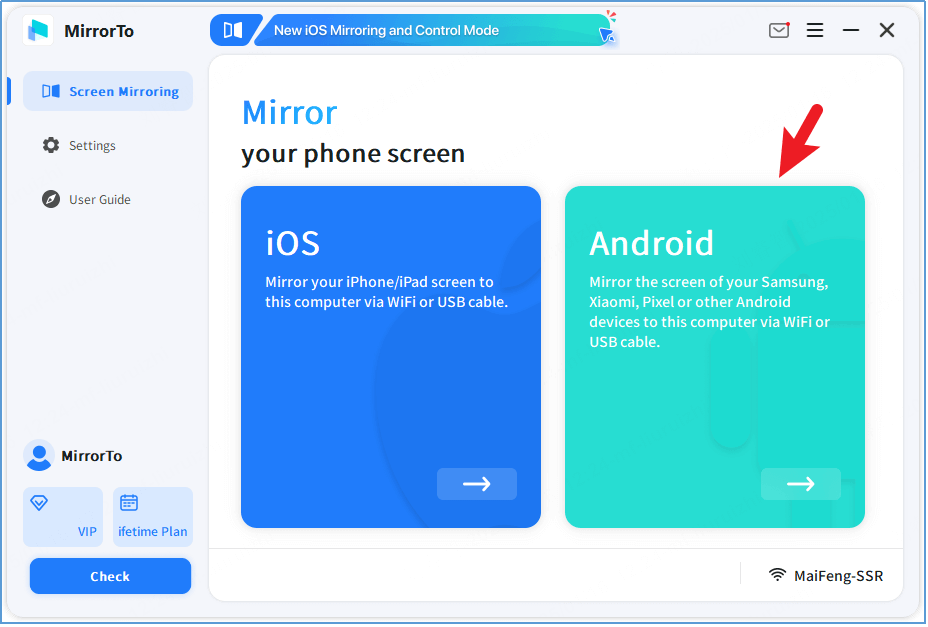
Task: Open the hamburger menu in the title bar
Action: (815, 30)
